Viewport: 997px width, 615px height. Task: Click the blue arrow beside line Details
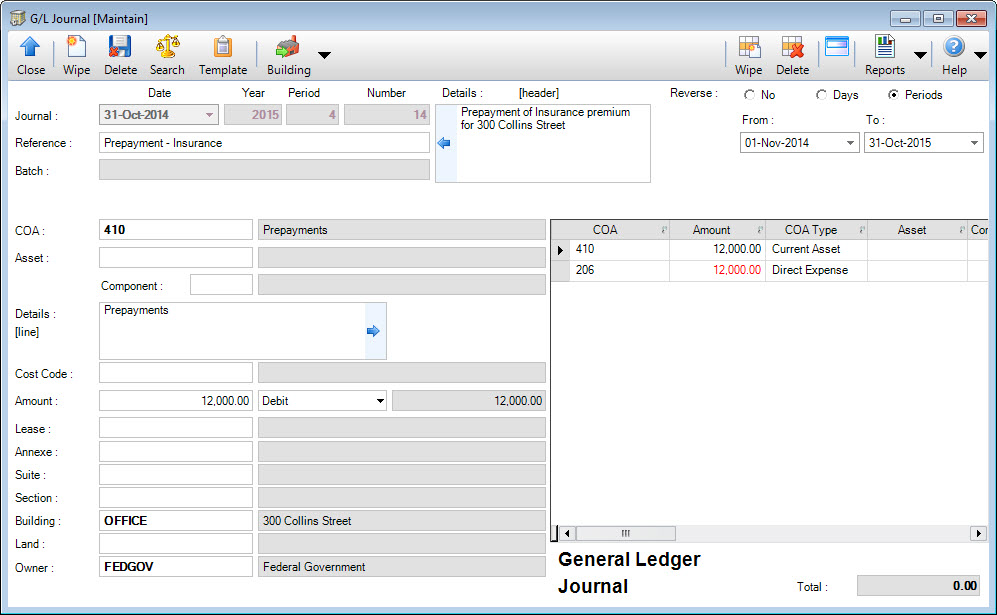pos(371,330)
